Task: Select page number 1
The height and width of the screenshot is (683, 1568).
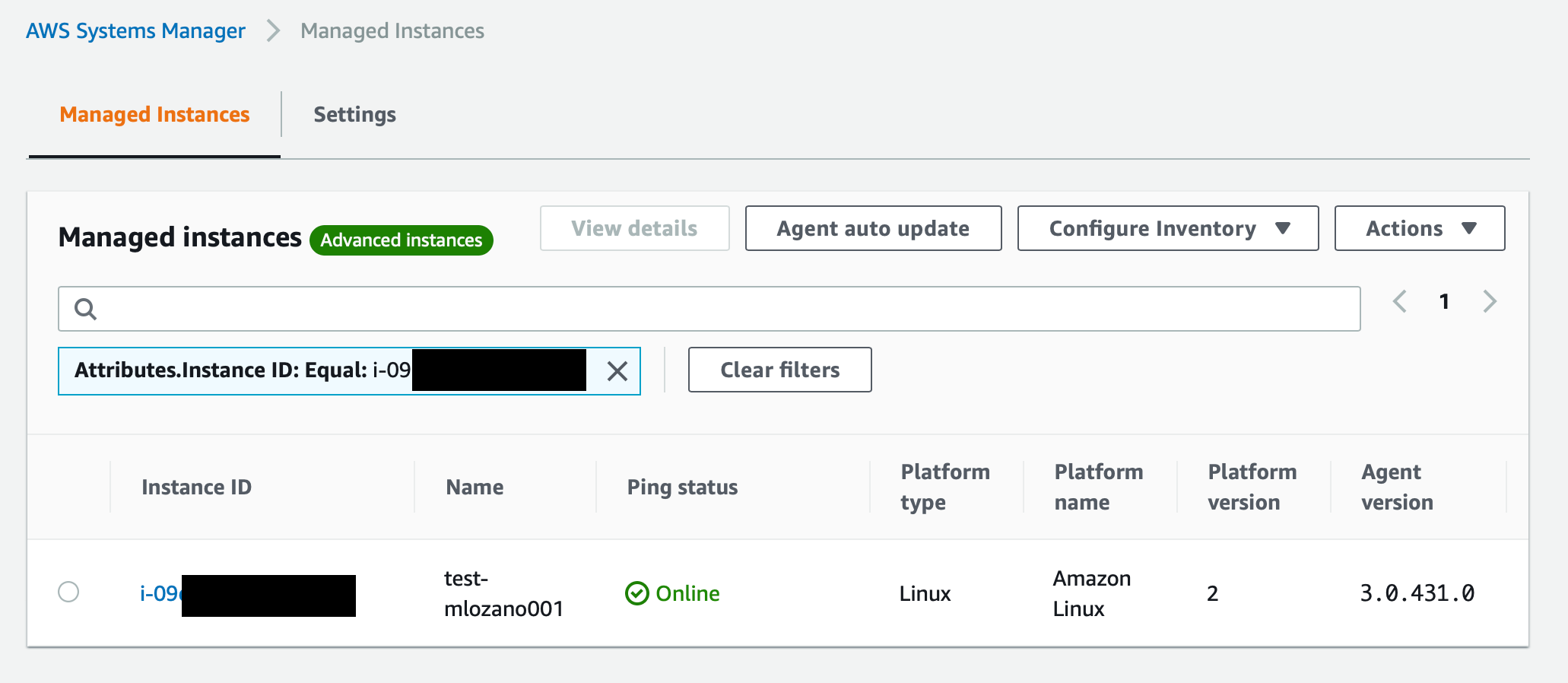Action: (x=1444, y=301)
